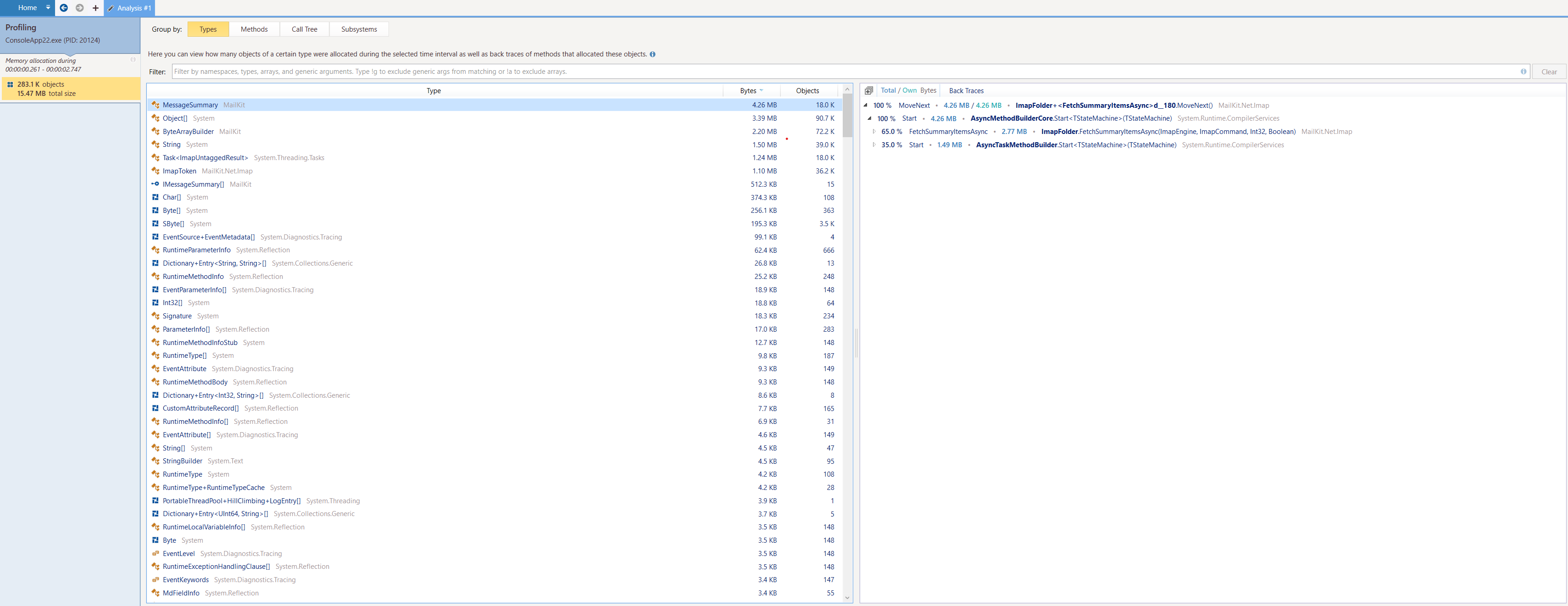The width and height of the screenshot is (1568, 606).
Task: Toggle Total bytes display in back traces
Action: point(888,91)
